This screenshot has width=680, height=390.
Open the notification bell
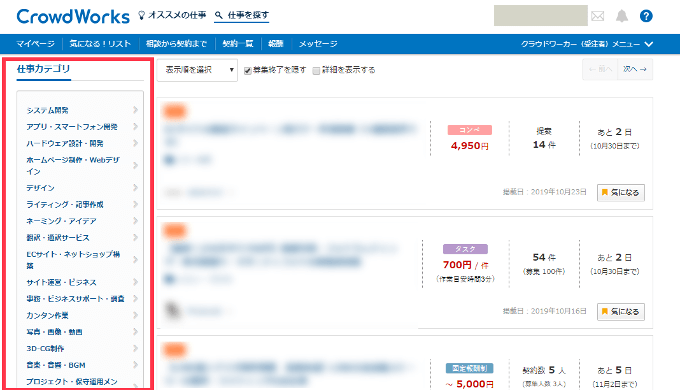(x=622, y=16)
